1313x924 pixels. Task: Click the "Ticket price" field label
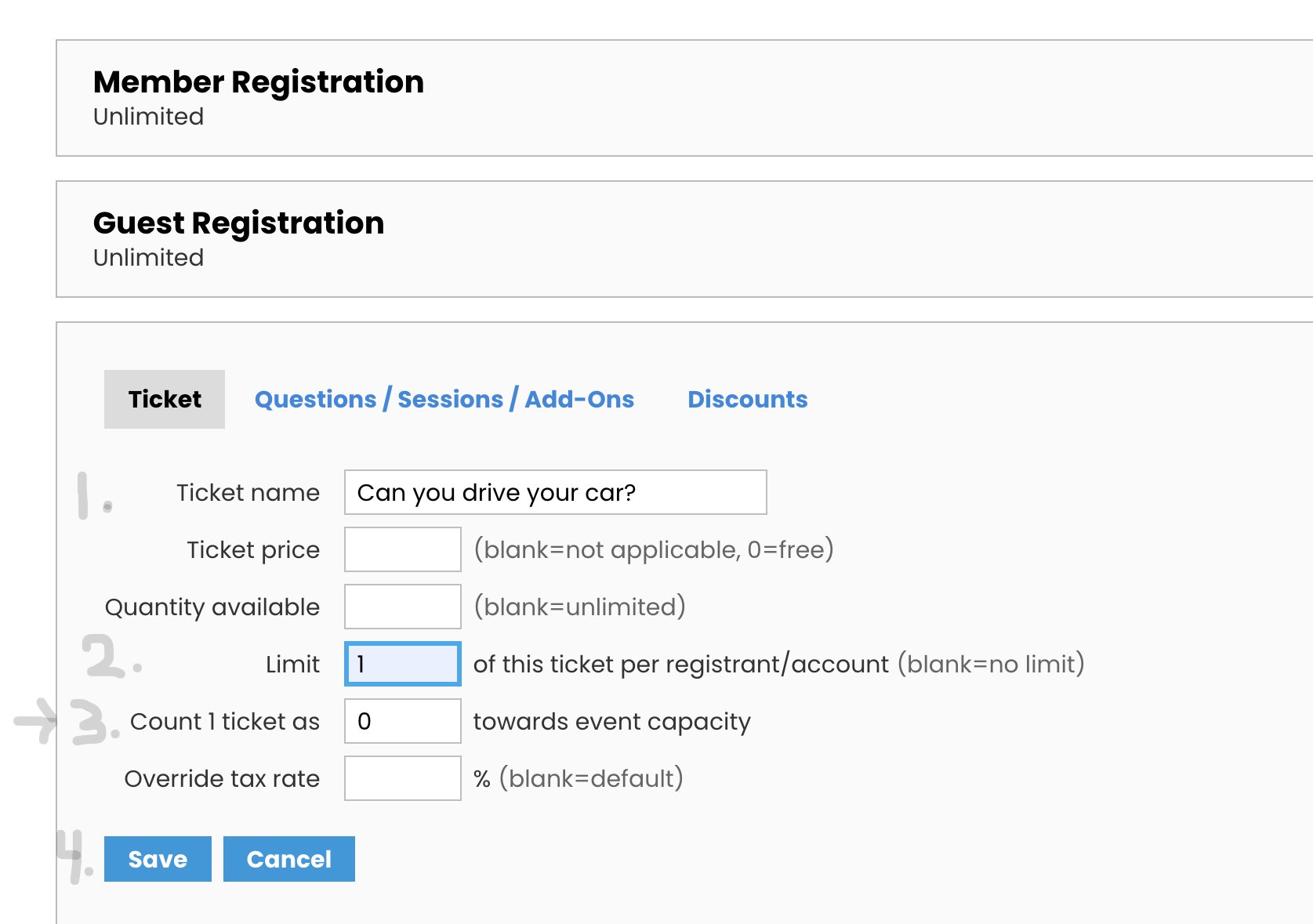point(252,549)
